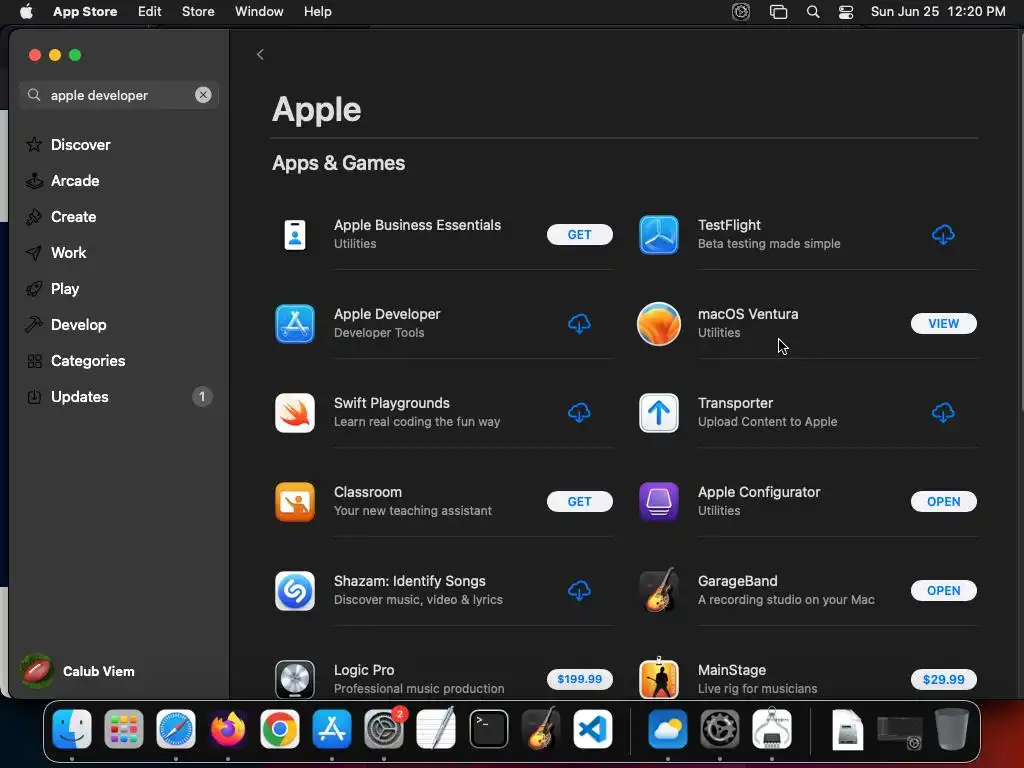Screen dimensions: 1024x768
Task: Redownload Shazam using cloud icon
Action: click(x=579, y=590)
